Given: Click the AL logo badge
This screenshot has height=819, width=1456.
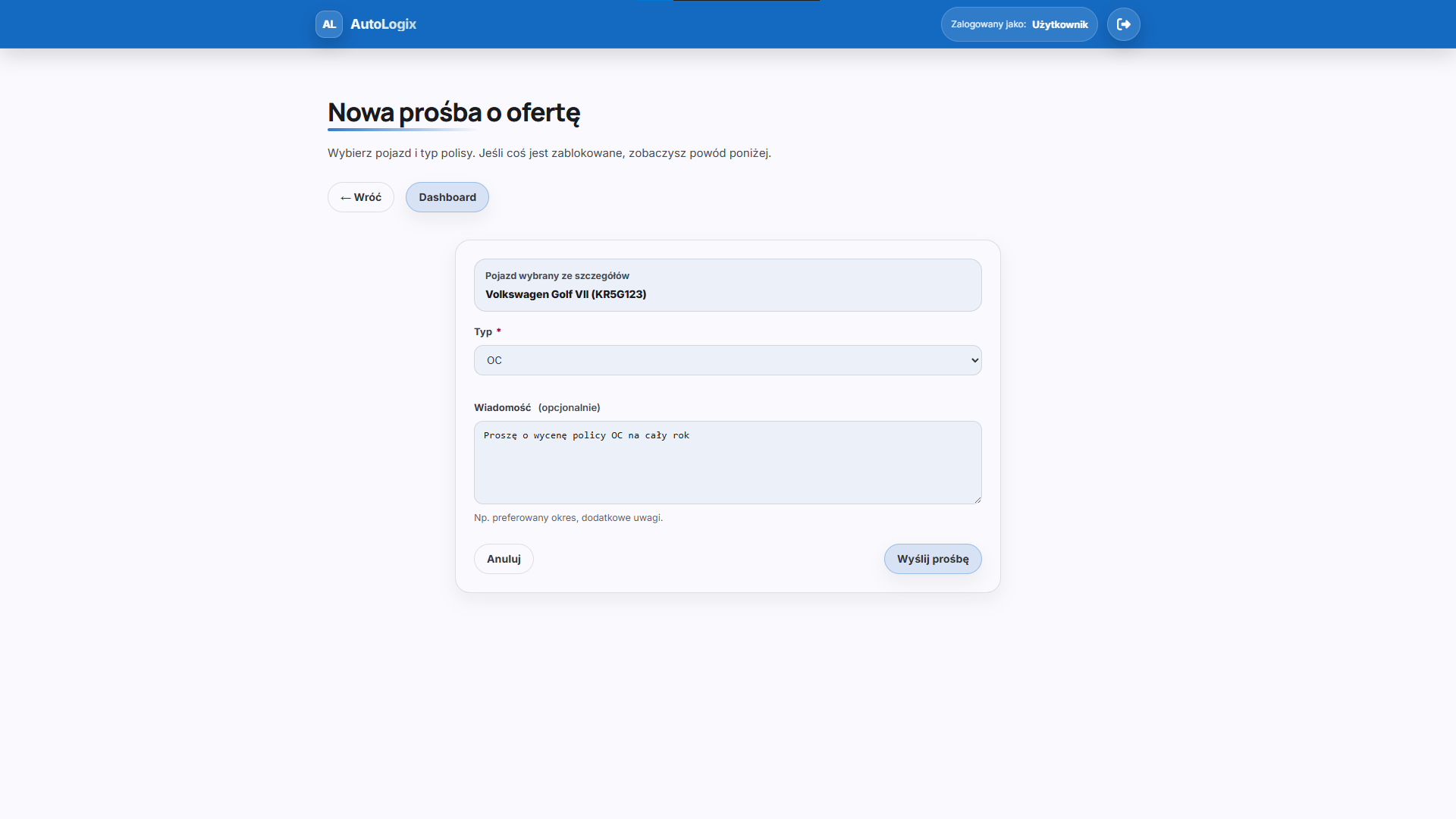Looking at the screenshot, I should (x=329, y=24).
